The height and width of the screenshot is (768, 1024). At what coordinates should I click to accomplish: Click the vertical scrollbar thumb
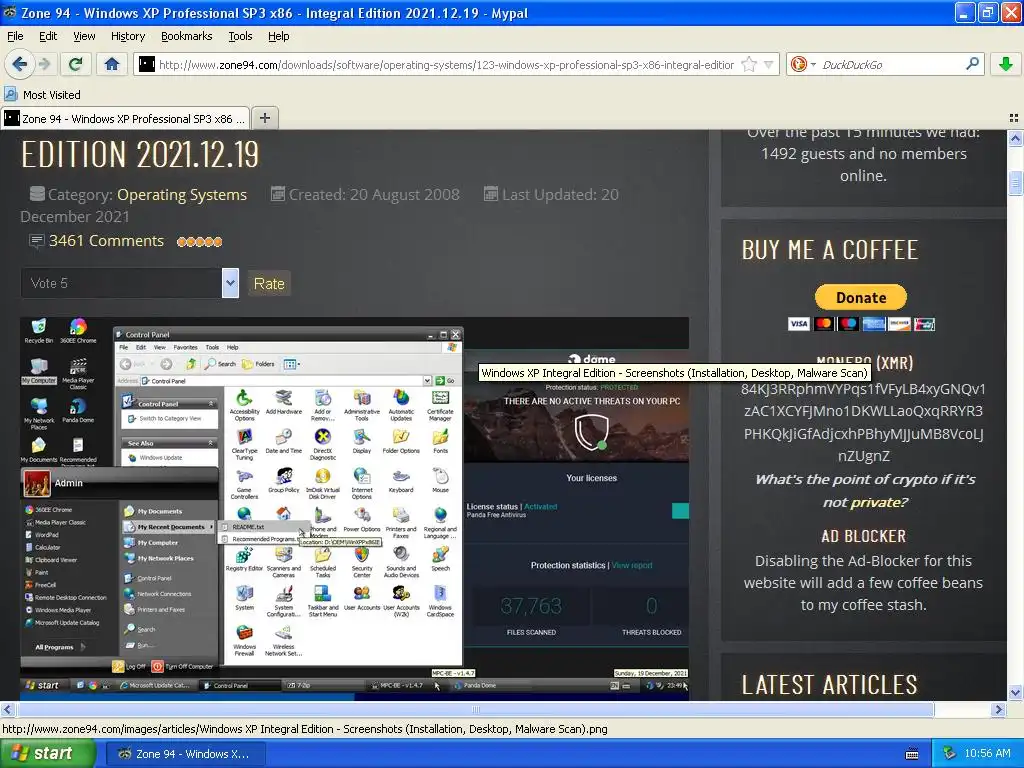1015,183
